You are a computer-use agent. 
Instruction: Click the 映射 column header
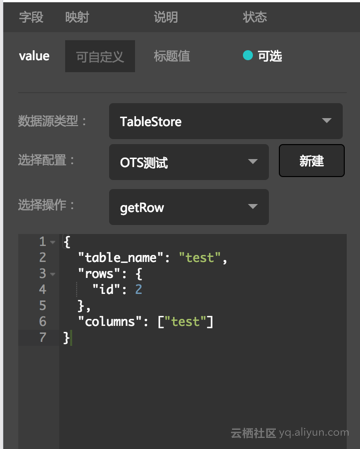(77, 17)
